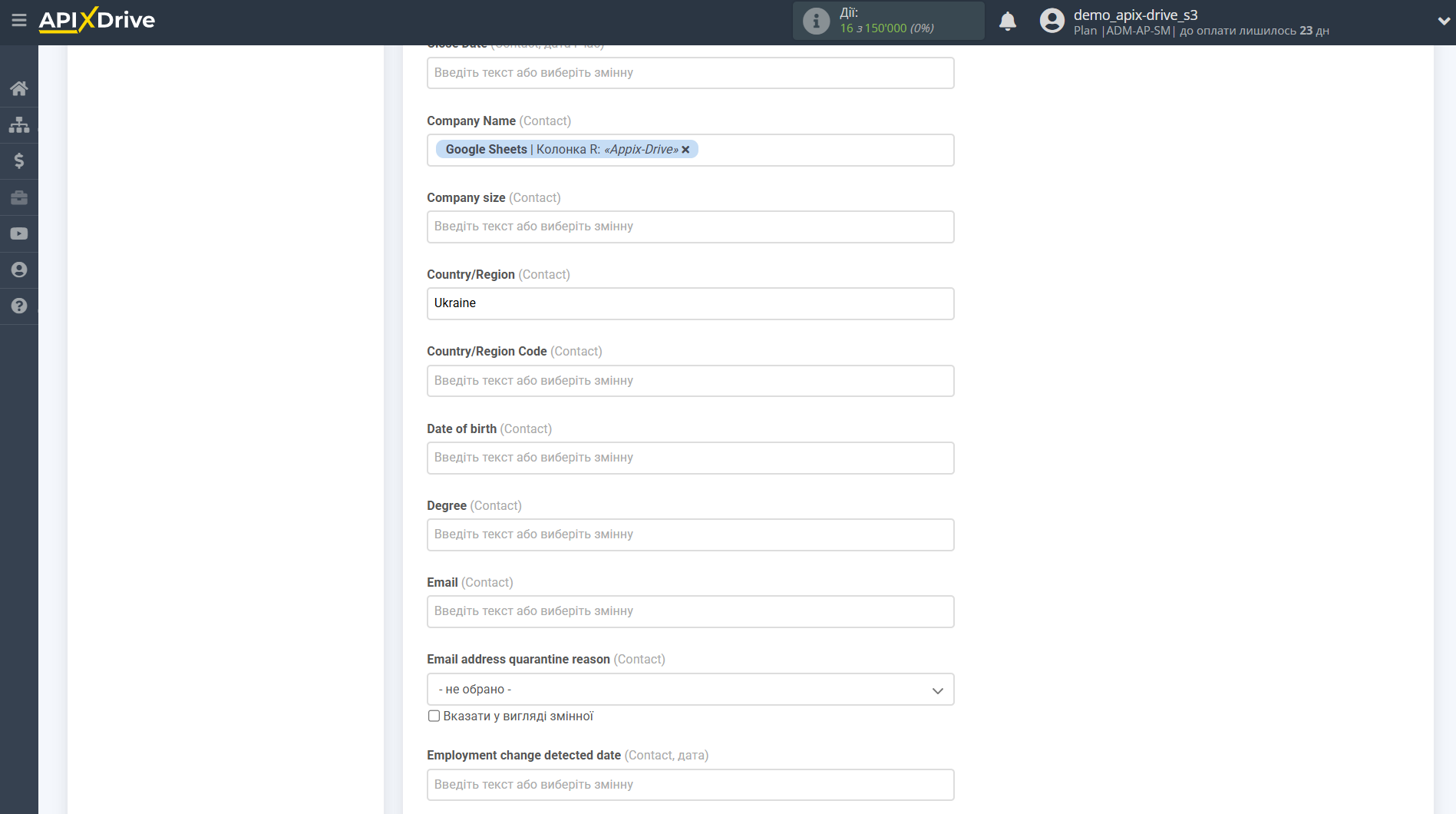1456x814 pixels.
Task: Open the connections sitemap sidebar icon
Action: click(19, 124)
